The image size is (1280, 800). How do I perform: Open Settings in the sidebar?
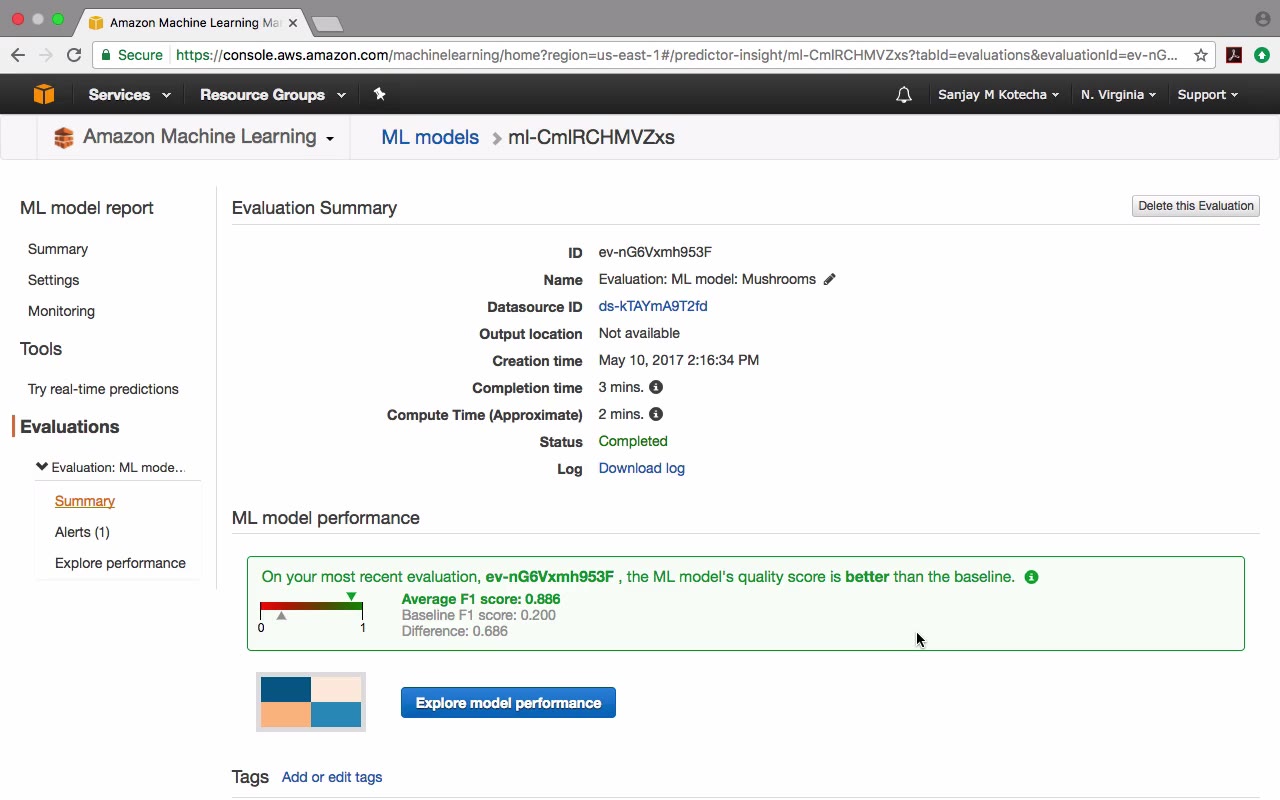click(53, 280)
